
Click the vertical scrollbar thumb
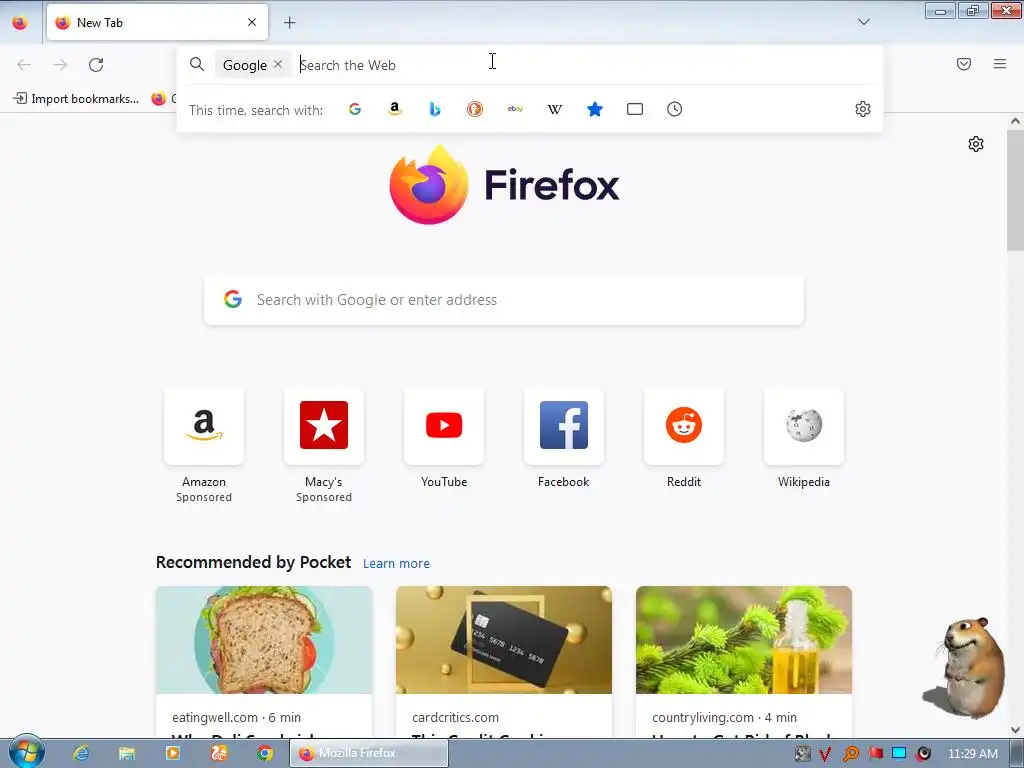(1015, 190)
